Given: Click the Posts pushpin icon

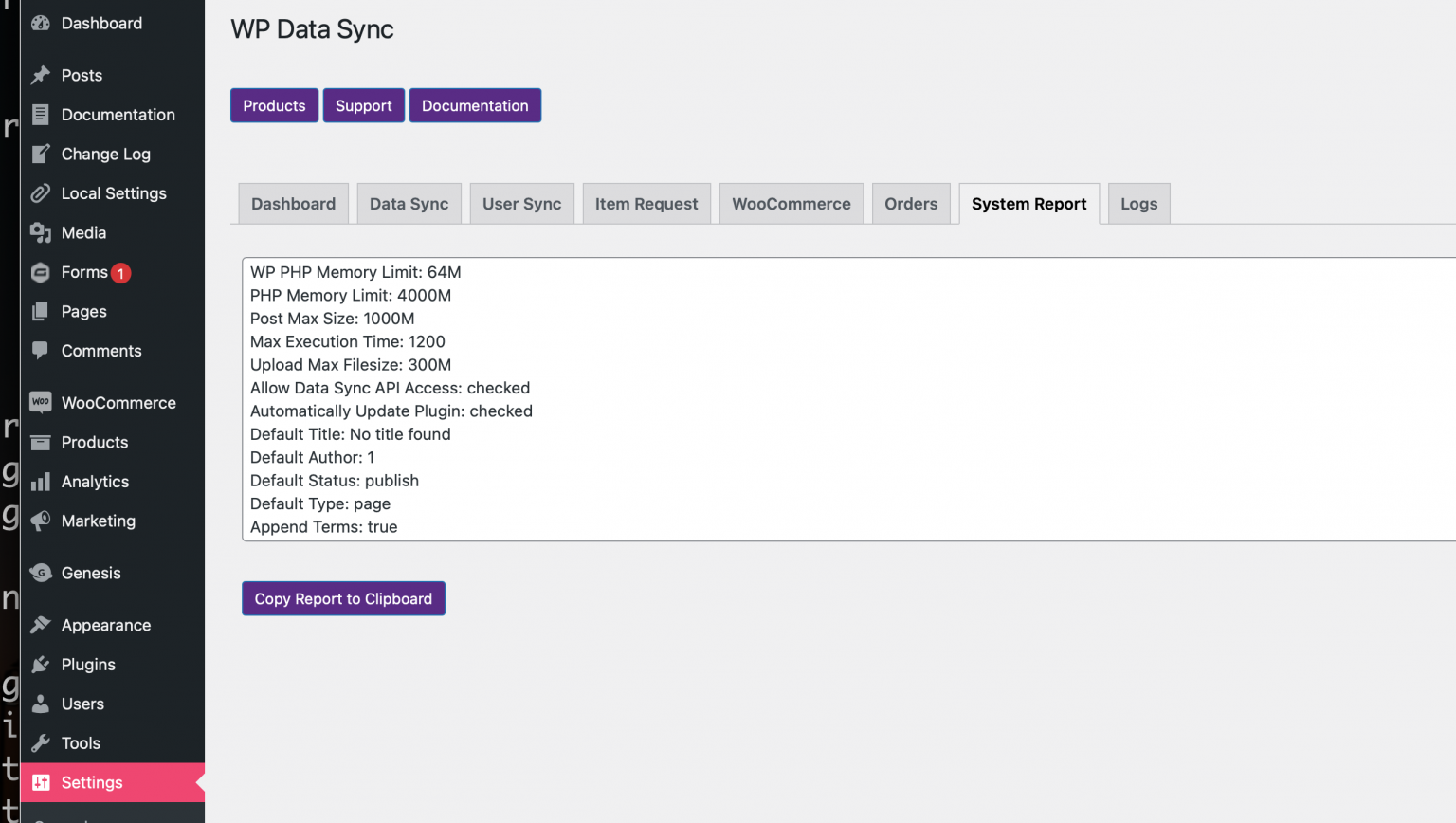Looking at the screenshot, I should (x=42, y=75).
